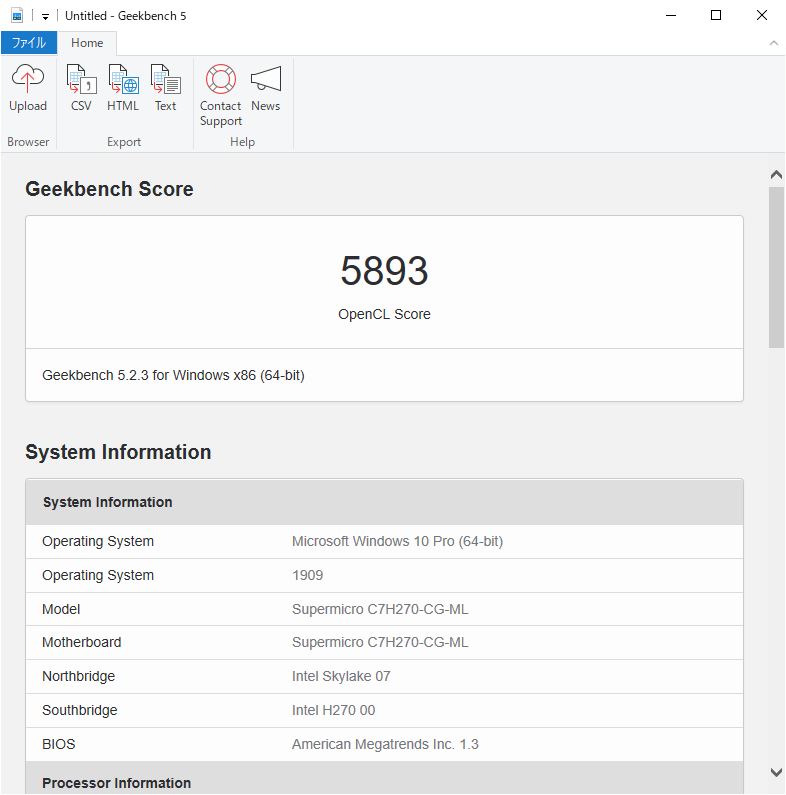Click the large 'System Information' section heading
This screenshot has height=795, width=786.
tap(118, 452)
